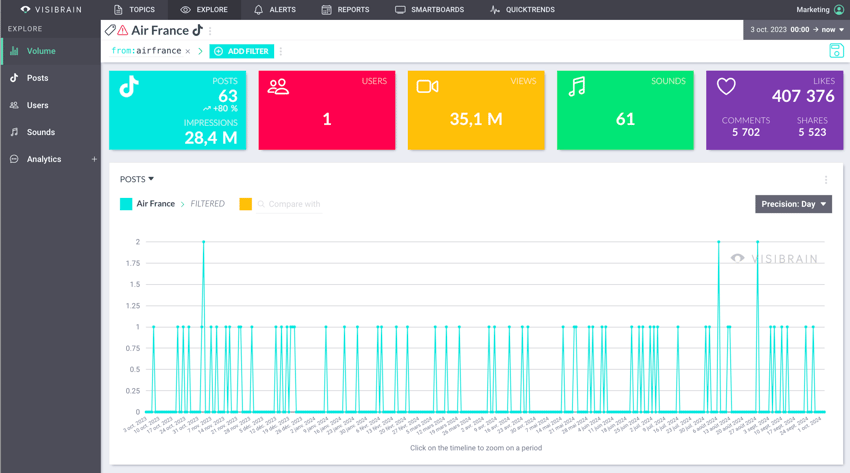Click the TikTok logo on Posts card
850x473 pixels.
[x=129, y=87]
